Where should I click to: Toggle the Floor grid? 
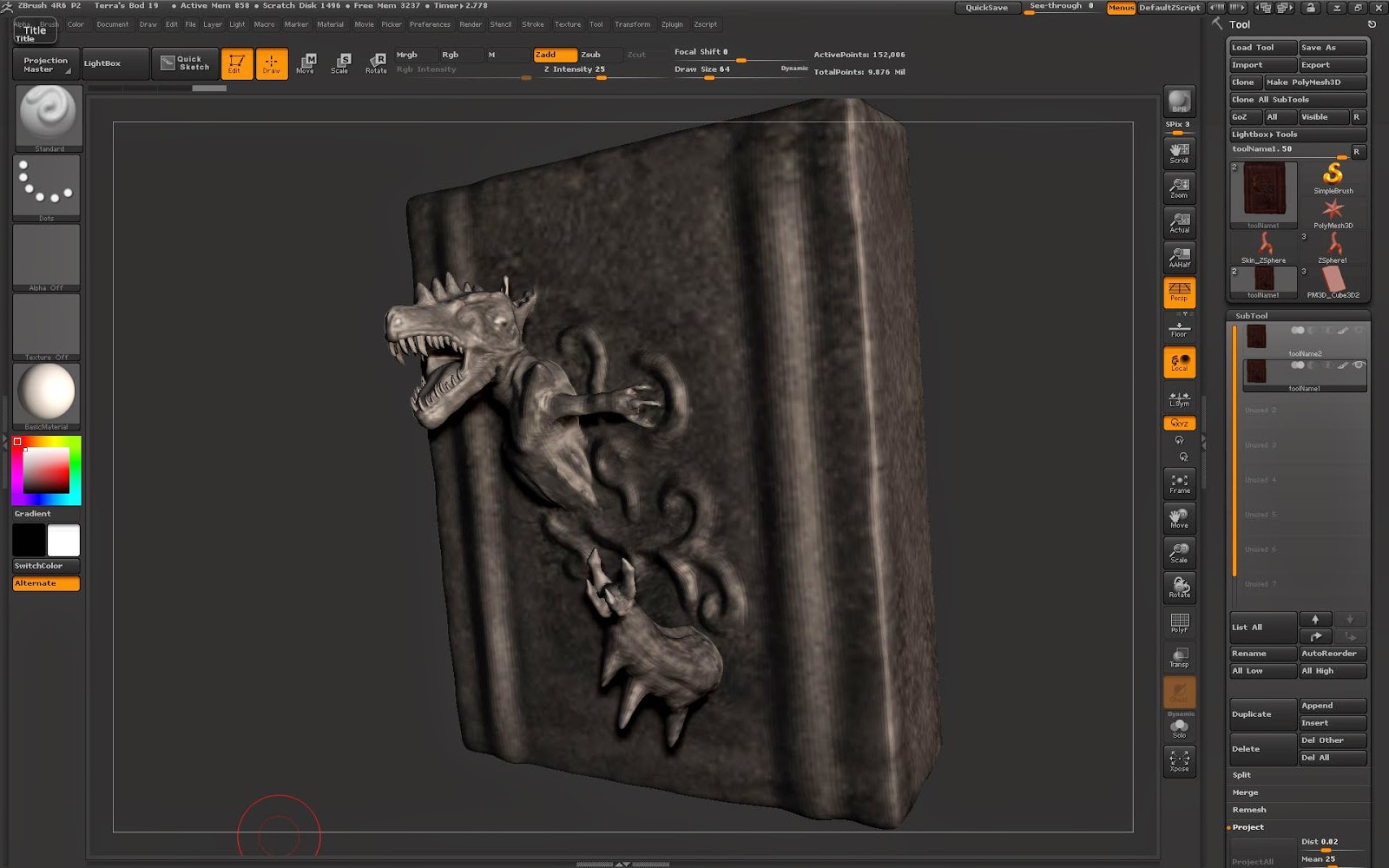click(x=1179, y=327)
